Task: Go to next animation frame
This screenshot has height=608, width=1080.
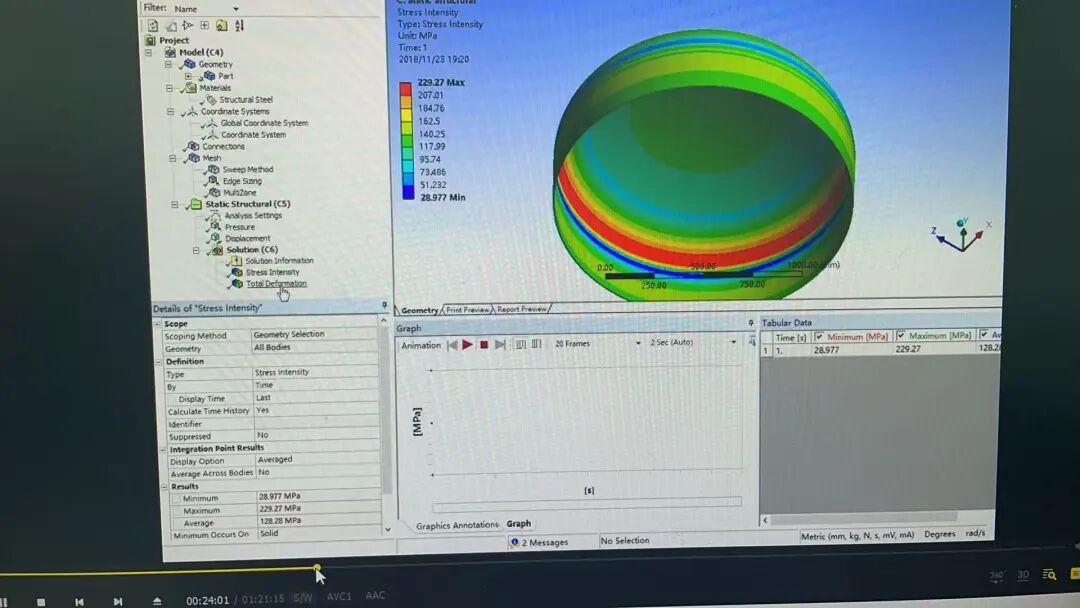Action: (x=500, y=344)
